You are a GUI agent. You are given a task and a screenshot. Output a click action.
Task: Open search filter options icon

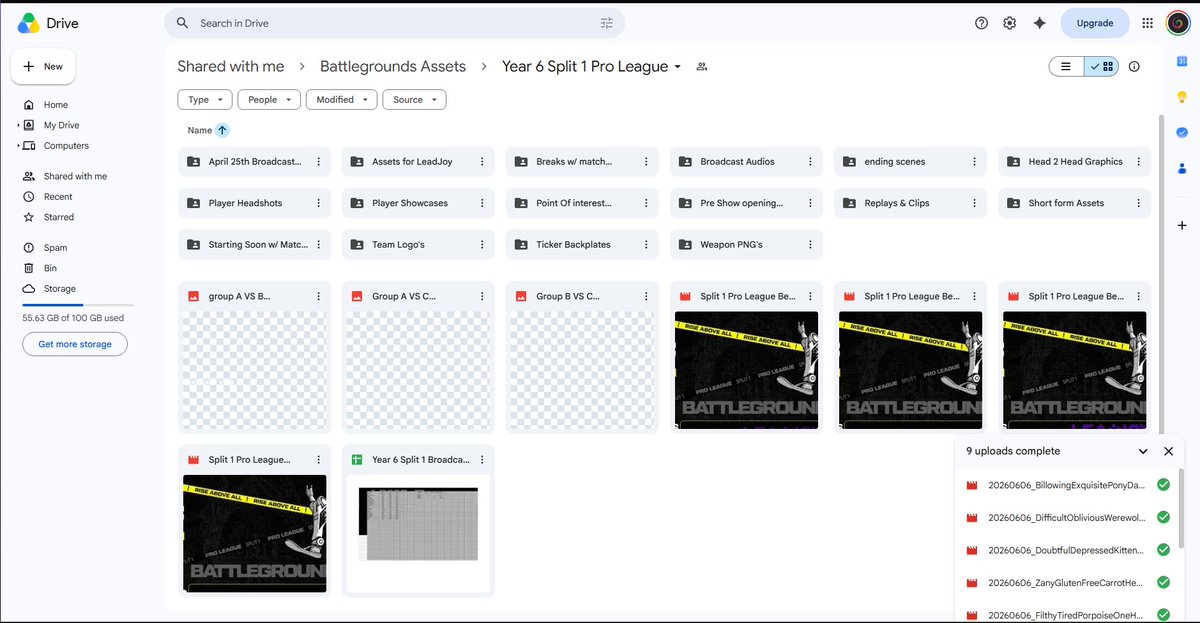click(x=607, y=23)
